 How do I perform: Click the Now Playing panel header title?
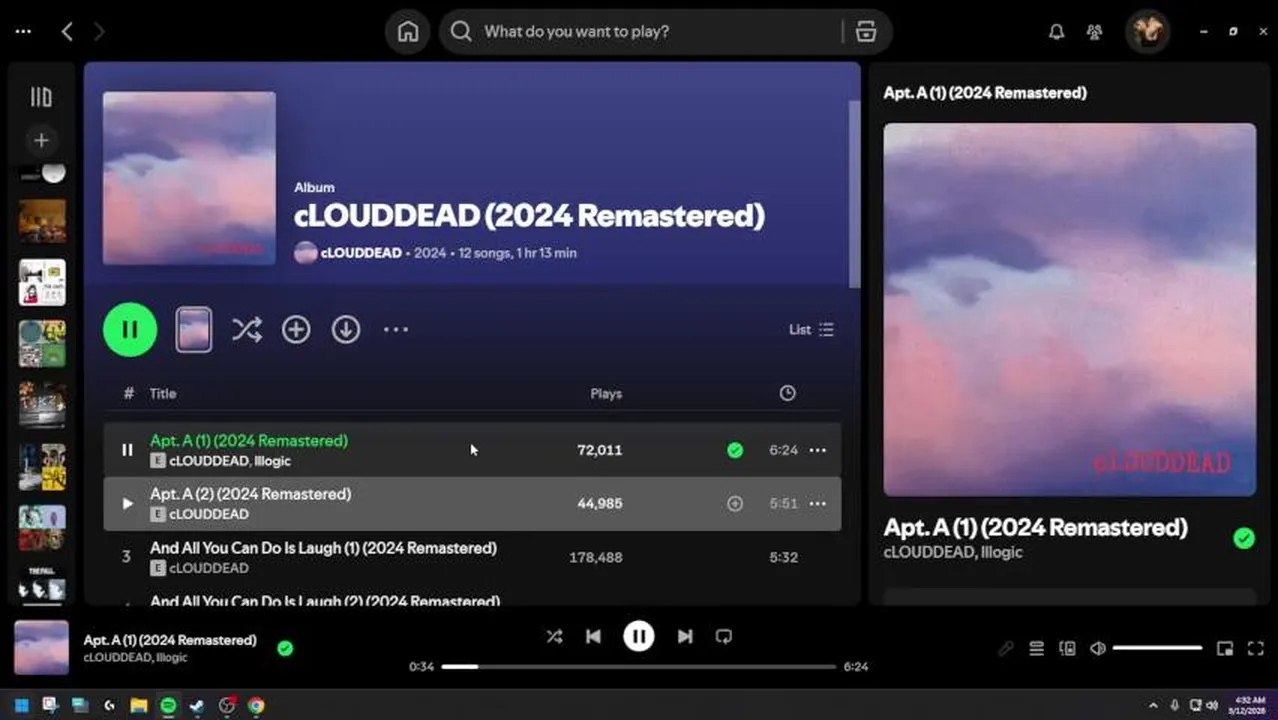(x=985, y=92)
